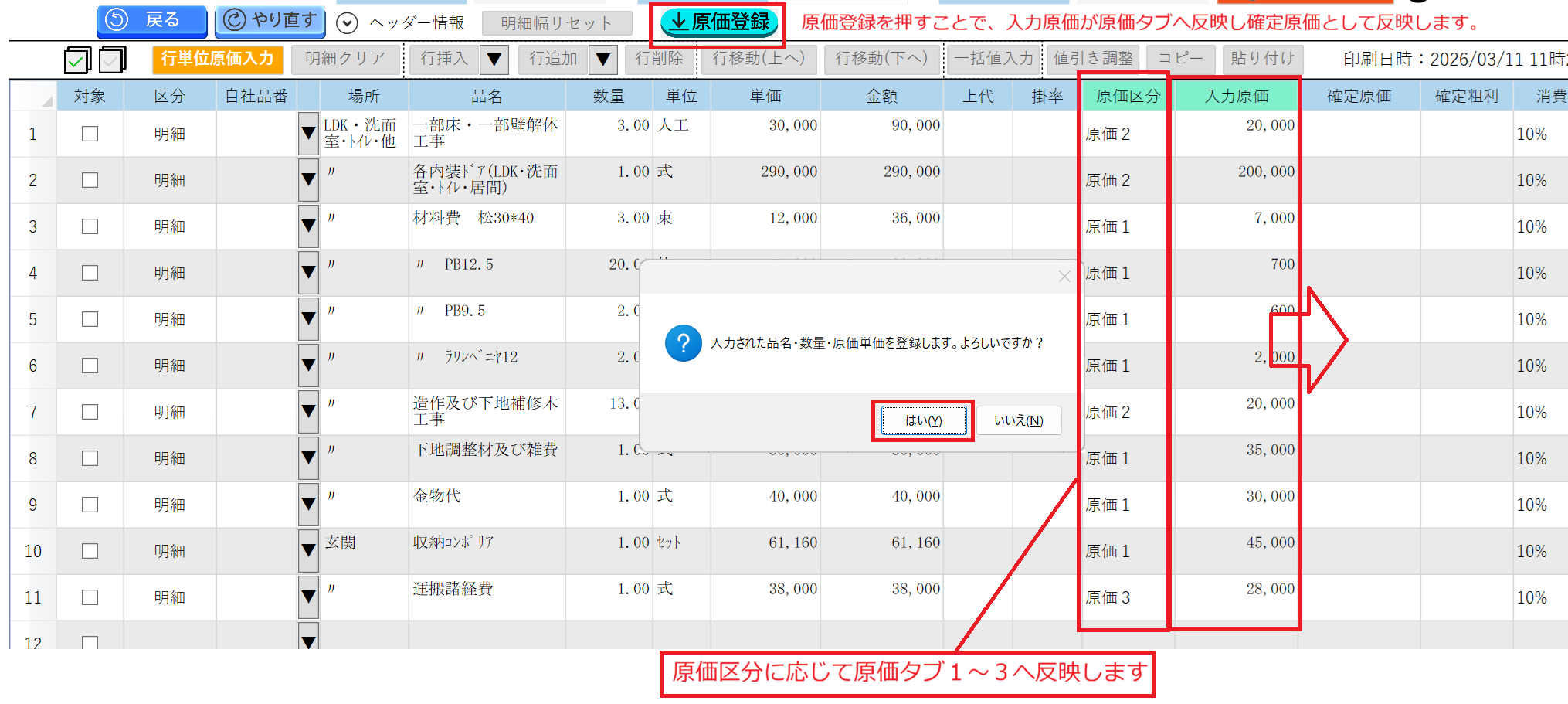Open row 1 場所 dropdown arrow

pos(308,134)
